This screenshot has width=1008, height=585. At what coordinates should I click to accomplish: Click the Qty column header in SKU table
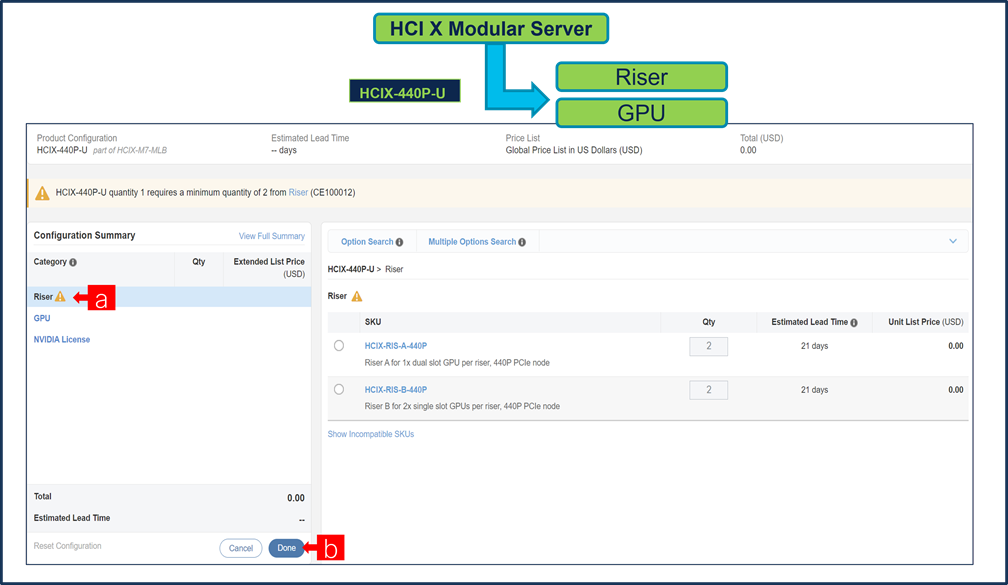click(x=708, y=322)
